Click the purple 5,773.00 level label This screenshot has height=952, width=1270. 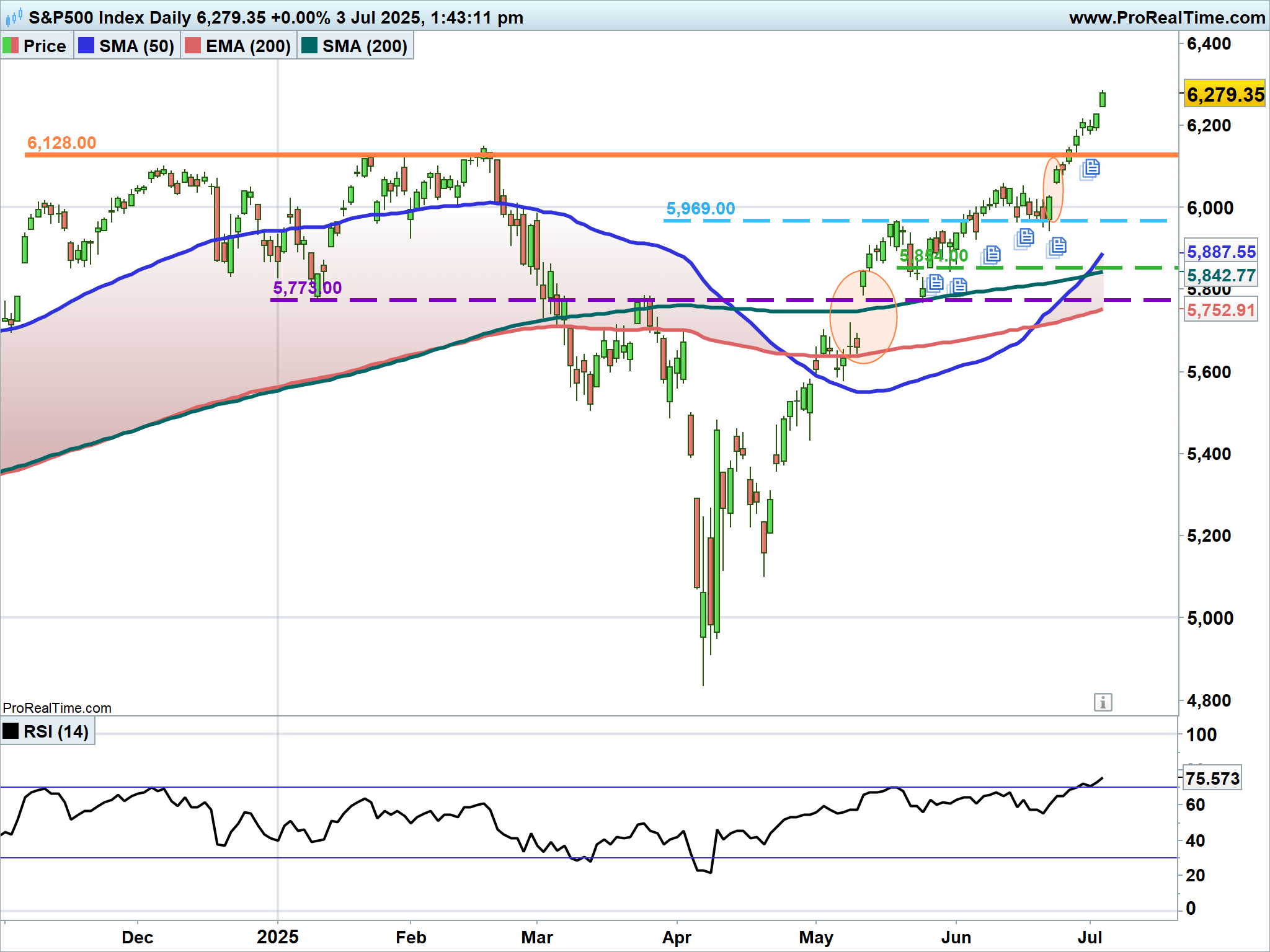307,288
